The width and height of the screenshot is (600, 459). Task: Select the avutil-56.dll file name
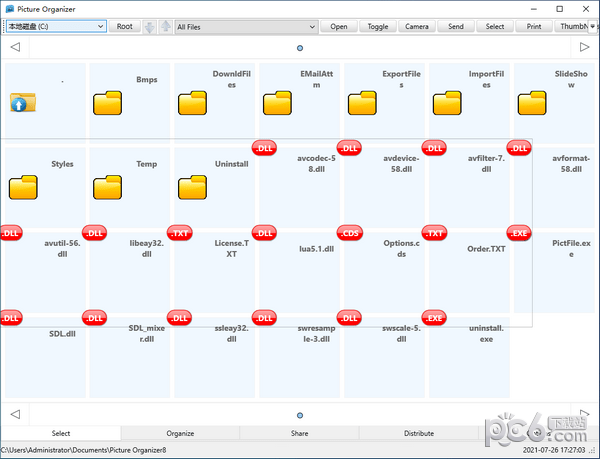tap(62, 249)
